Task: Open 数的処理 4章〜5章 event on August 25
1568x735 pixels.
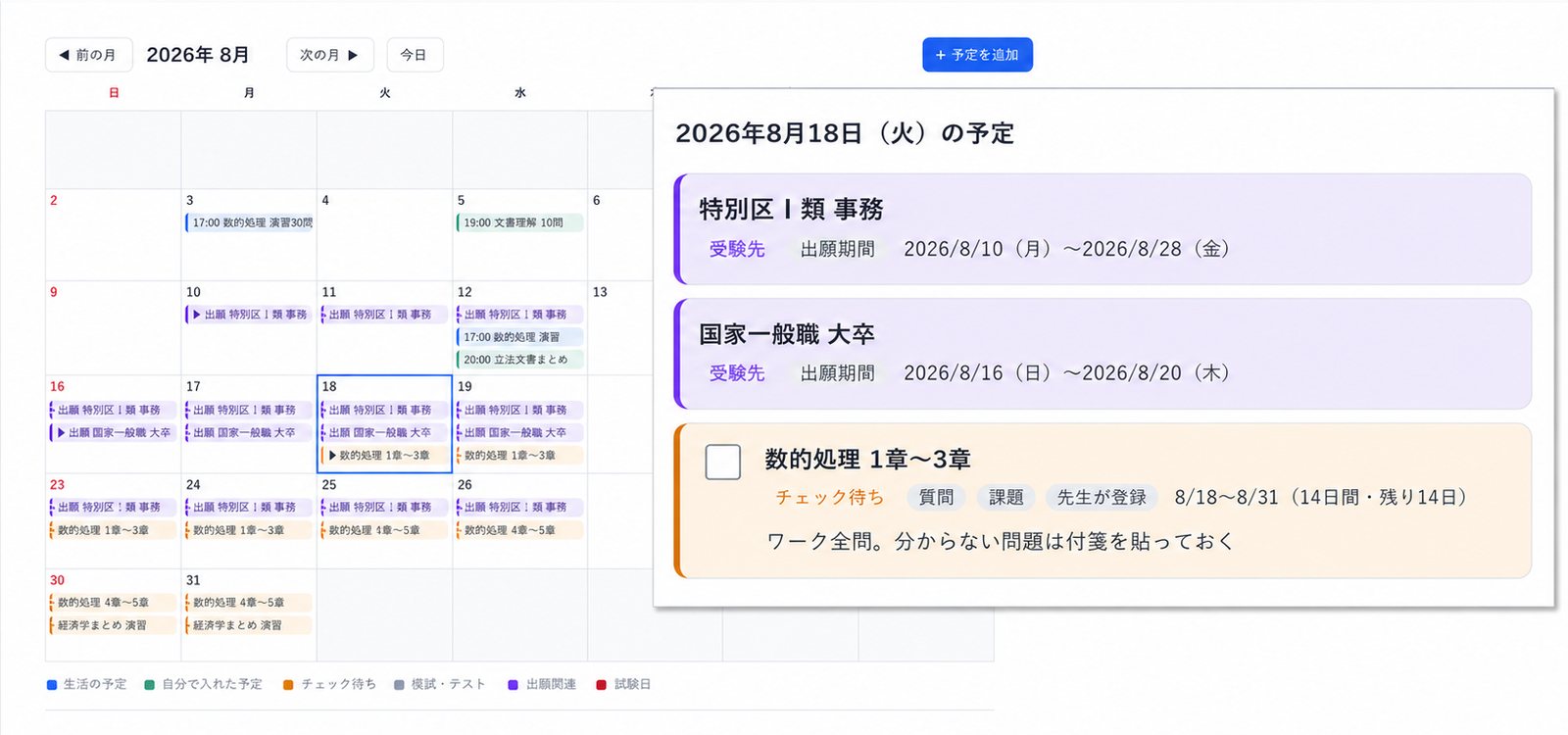Action: [384, 530]
